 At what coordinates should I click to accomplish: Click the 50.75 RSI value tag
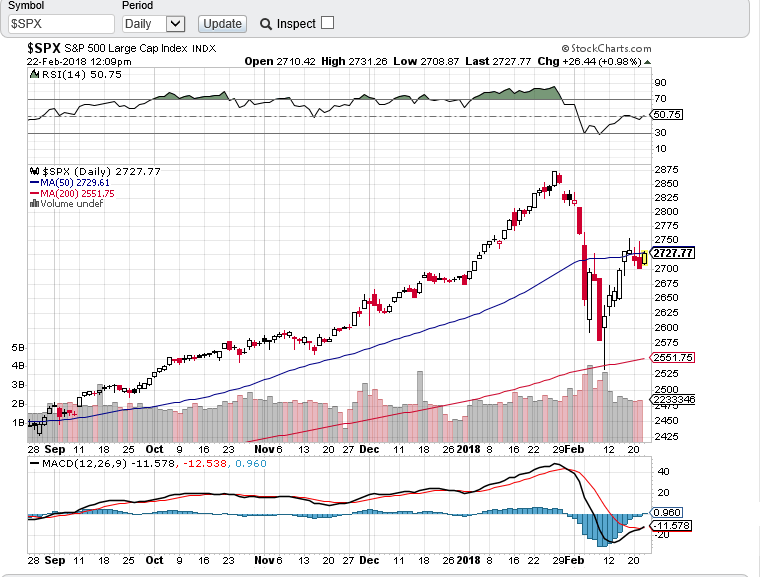pos(666,114)
